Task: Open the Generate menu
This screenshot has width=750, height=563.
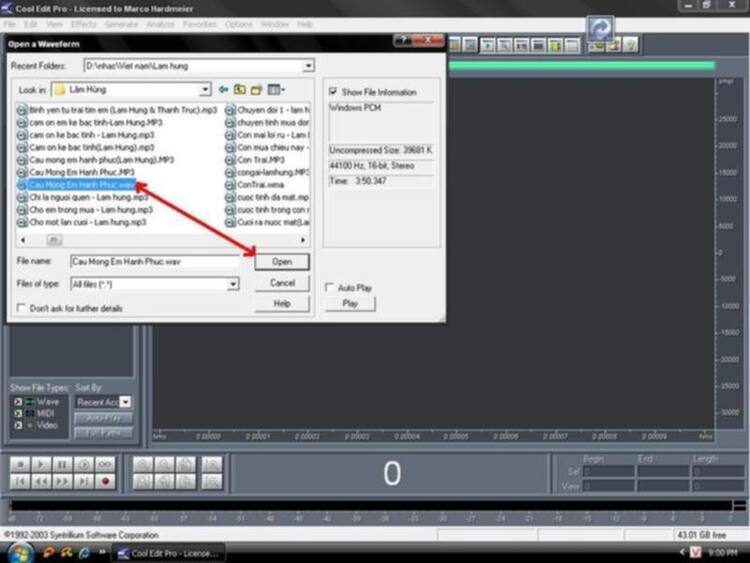Action: click(121, 24)
